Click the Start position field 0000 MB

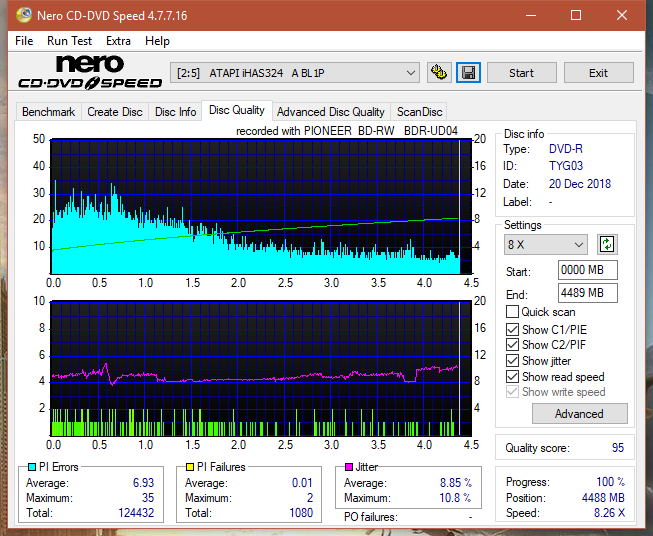coord(587,270)
